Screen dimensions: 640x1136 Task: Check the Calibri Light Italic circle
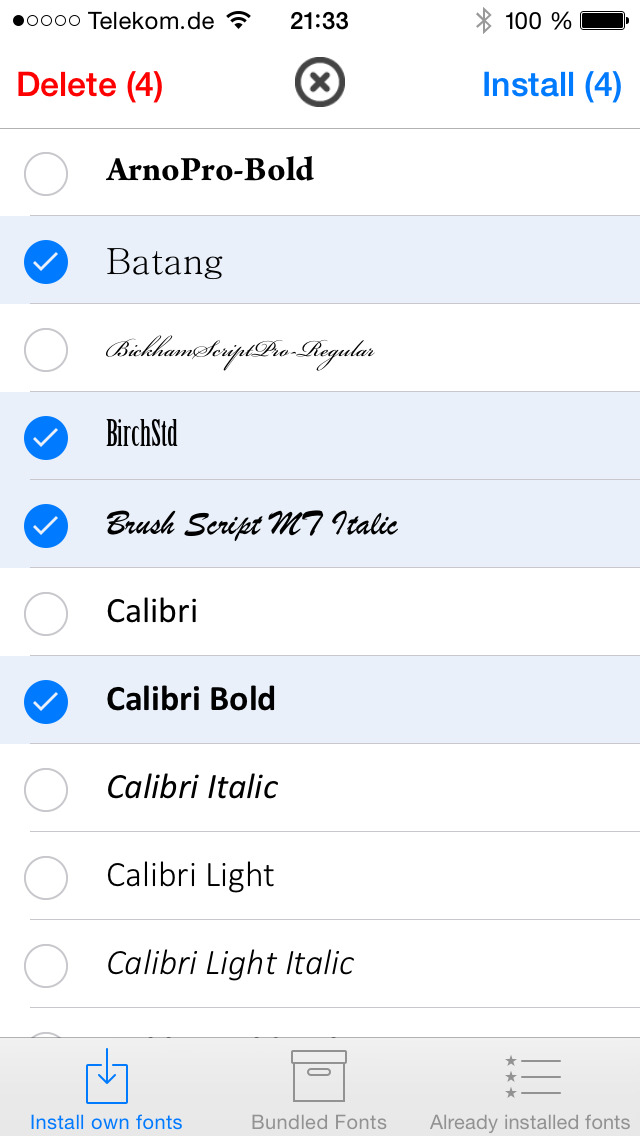point(46,966)
